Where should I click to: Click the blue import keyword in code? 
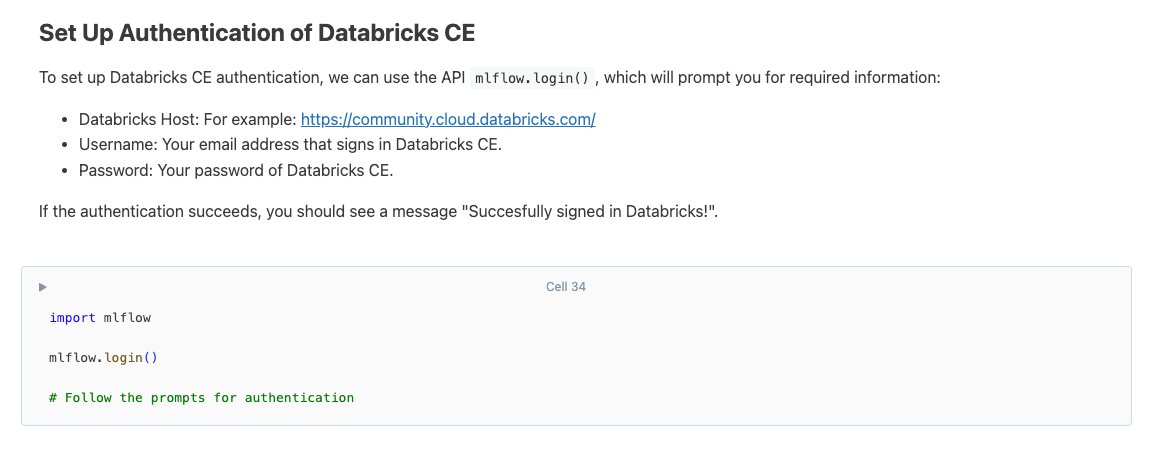click(x=72, y=318)
